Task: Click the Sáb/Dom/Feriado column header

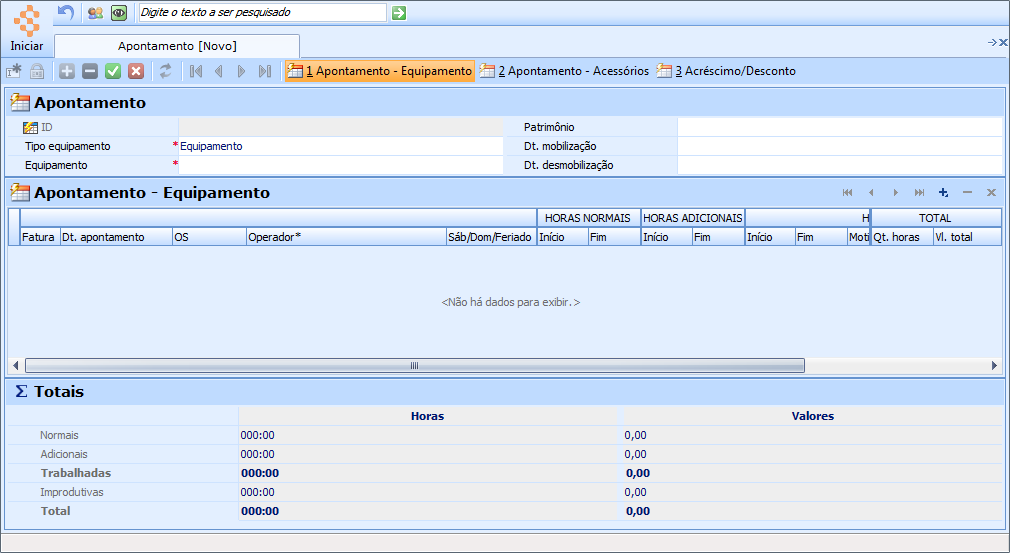Action: 491,237
